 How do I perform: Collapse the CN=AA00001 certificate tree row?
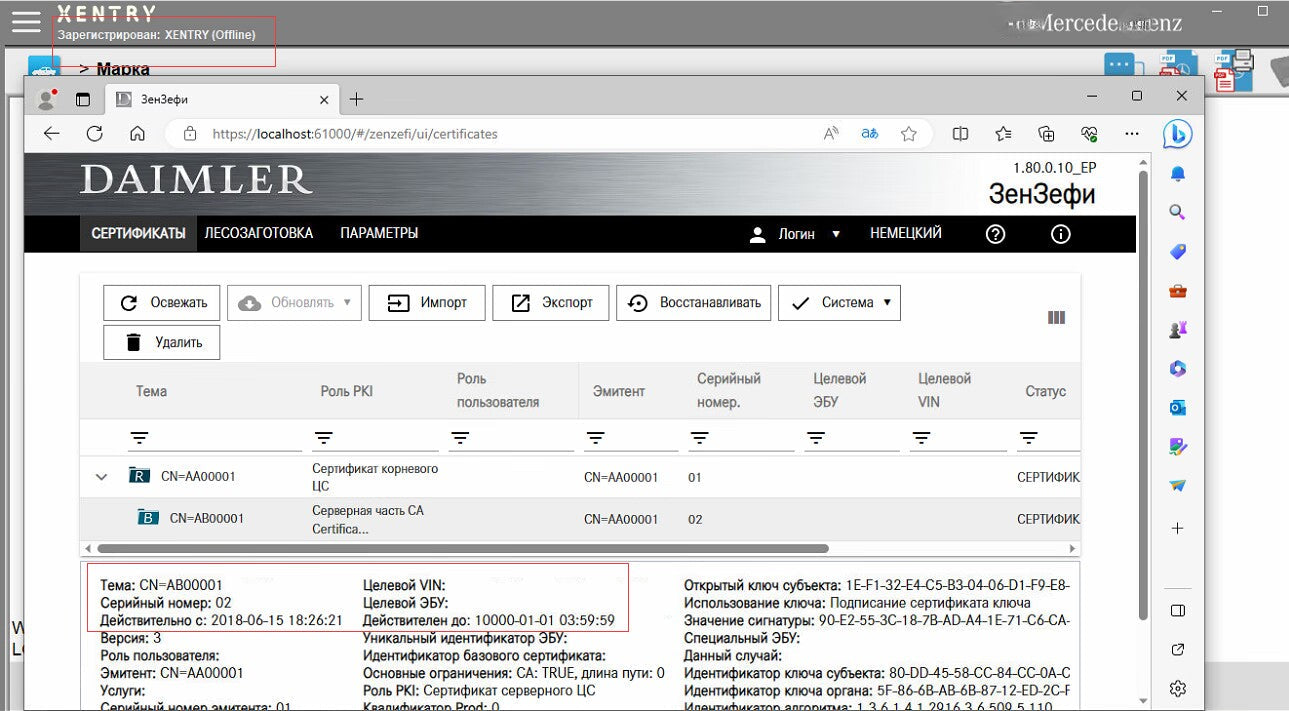click(100, 477)
